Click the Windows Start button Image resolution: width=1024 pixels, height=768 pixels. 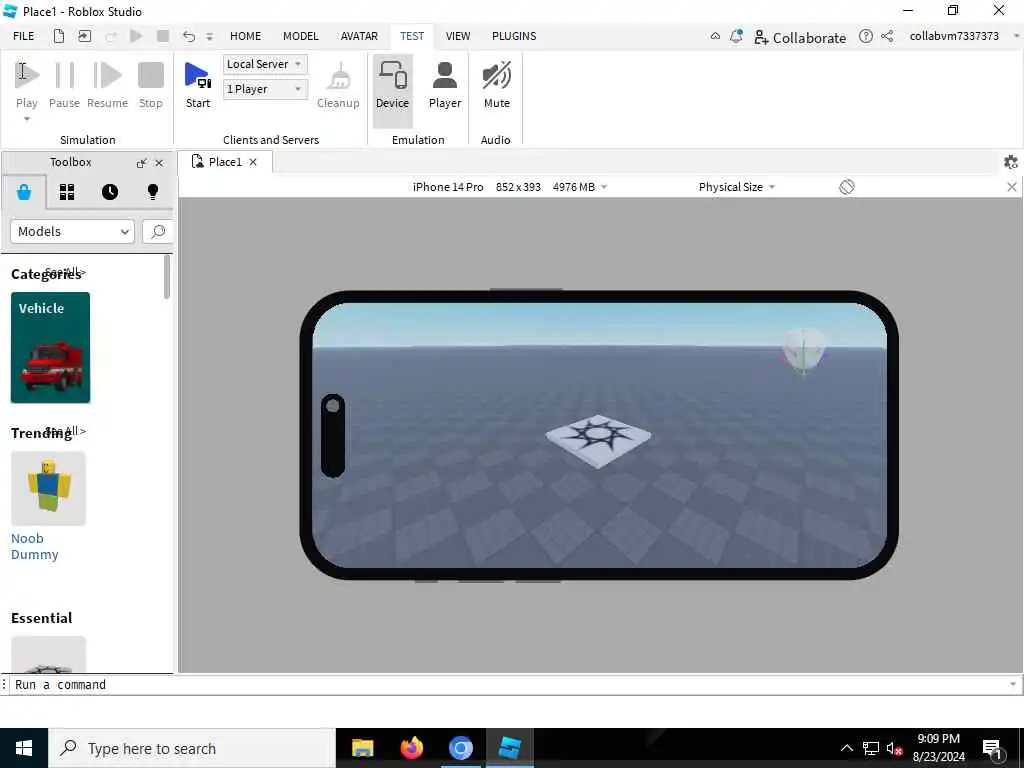coord(24,748)
